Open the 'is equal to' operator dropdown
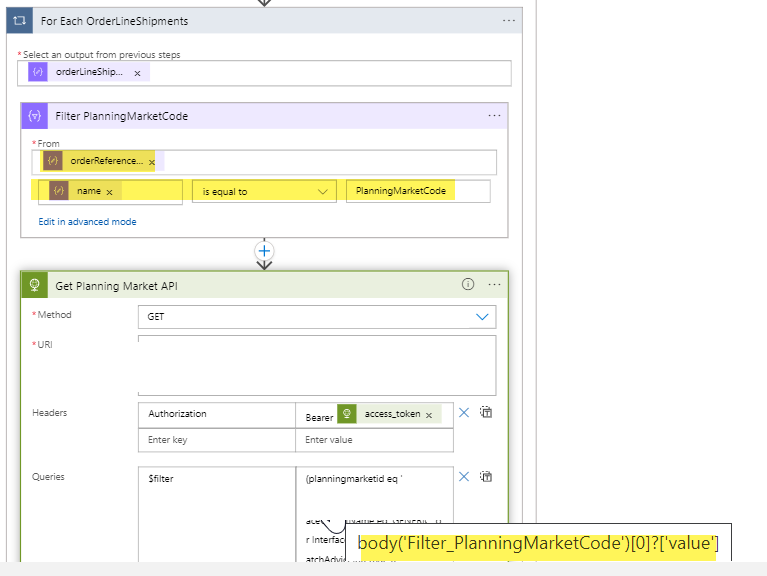767x576 pixels. click(x=264, y=192)
